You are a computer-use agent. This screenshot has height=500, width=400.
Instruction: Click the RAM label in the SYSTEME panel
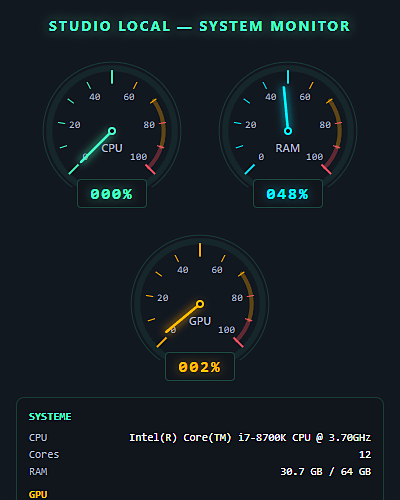click(38, 472)
